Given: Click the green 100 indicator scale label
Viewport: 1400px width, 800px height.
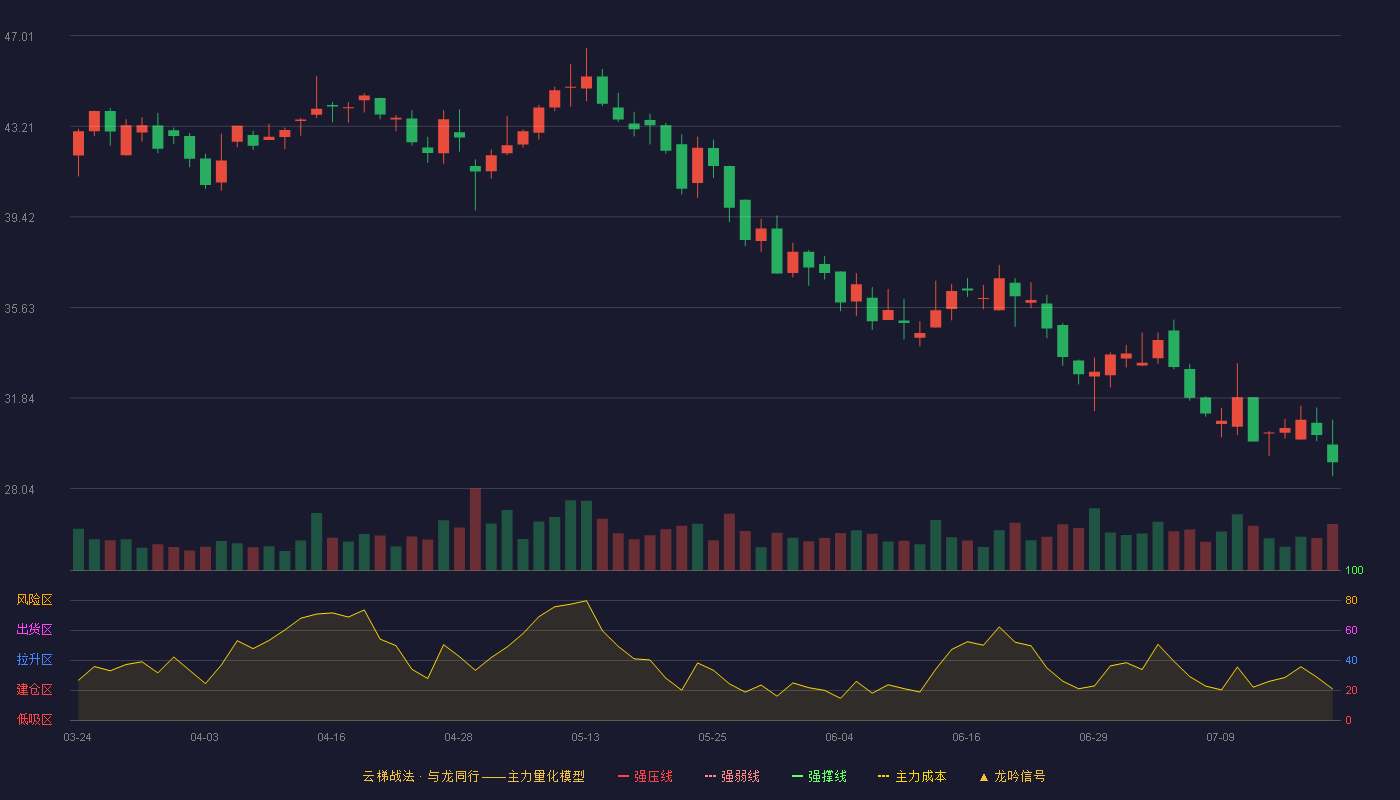Looking at the screenshot, I should tap(1354, 570).
